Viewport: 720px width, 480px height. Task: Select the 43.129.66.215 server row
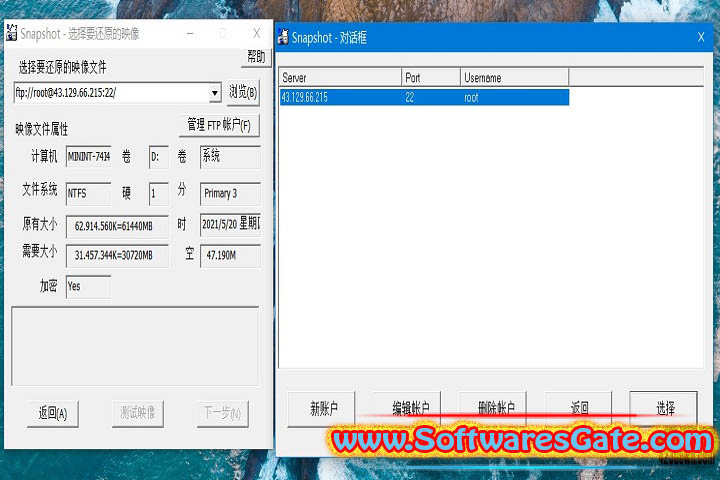click(x=424, y=97)
